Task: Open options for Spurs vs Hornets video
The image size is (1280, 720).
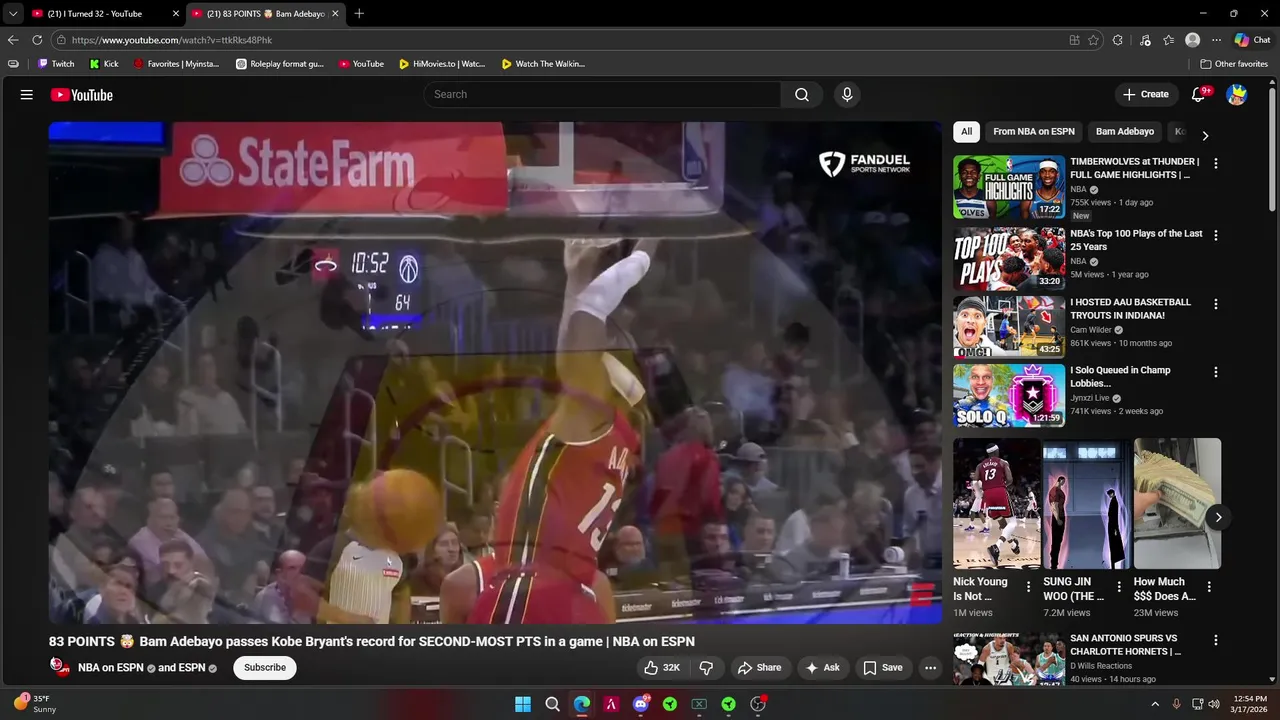Action: 1216,640
